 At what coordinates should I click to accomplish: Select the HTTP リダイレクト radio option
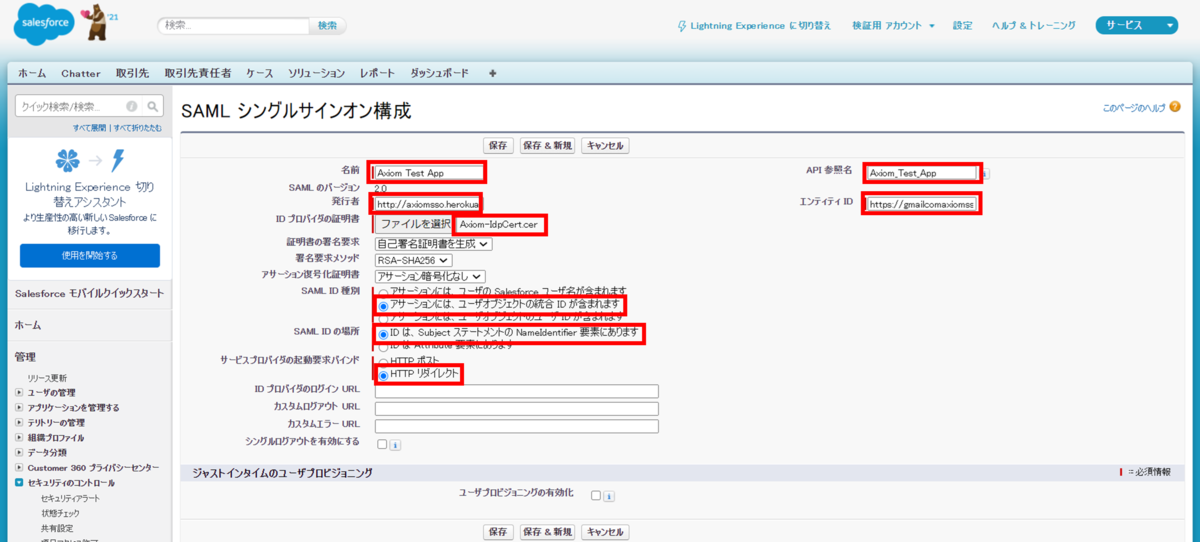click(x=383, y=374)
